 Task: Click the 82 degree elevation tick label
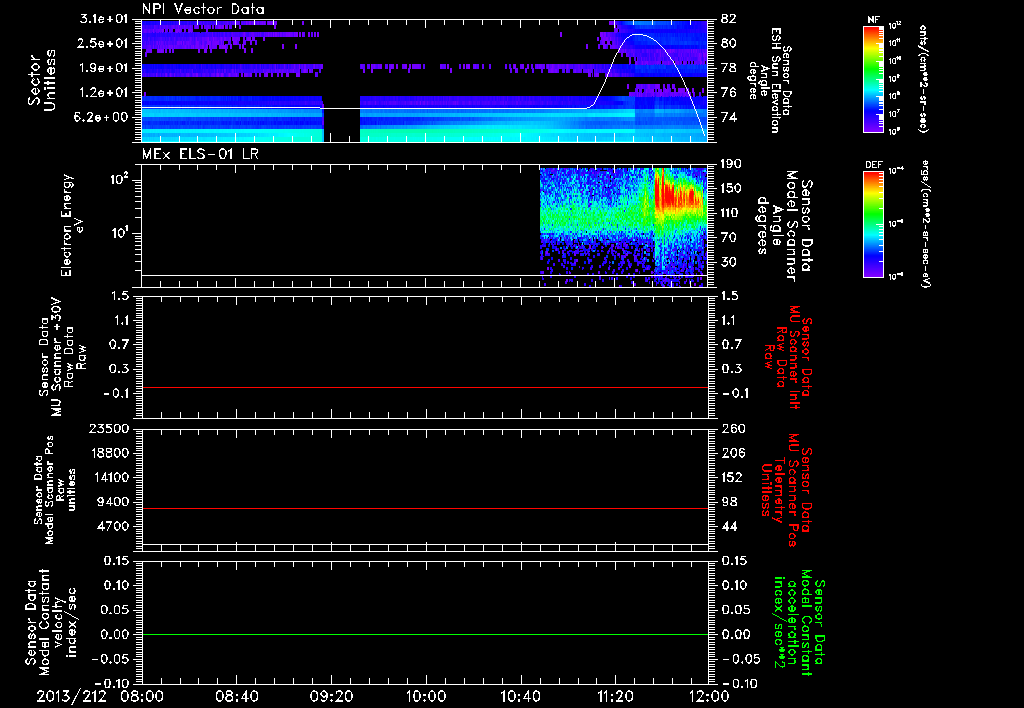point(728,19)
